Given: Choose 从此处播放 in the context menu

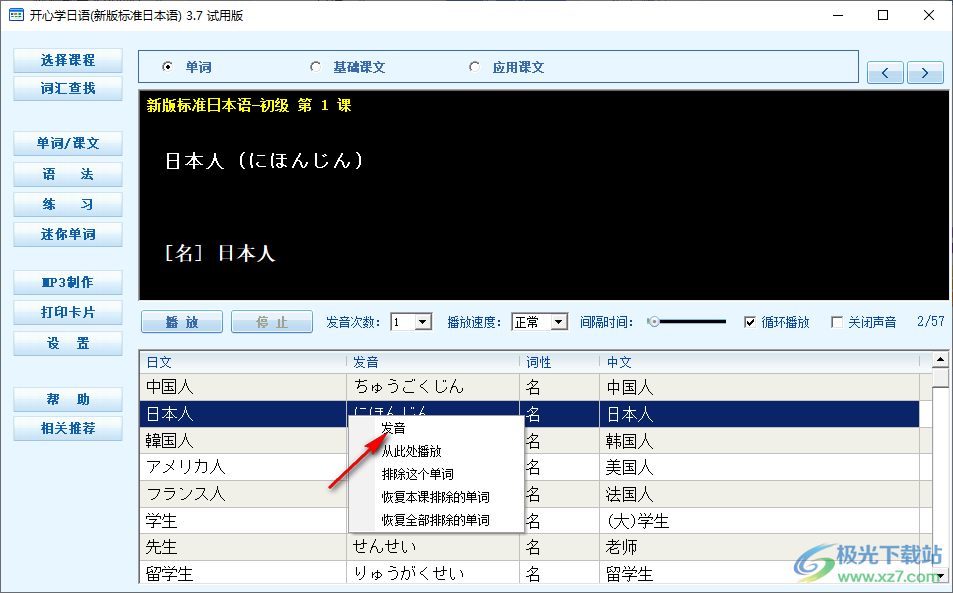Looking at the screenshot, I should pos(436,451).
